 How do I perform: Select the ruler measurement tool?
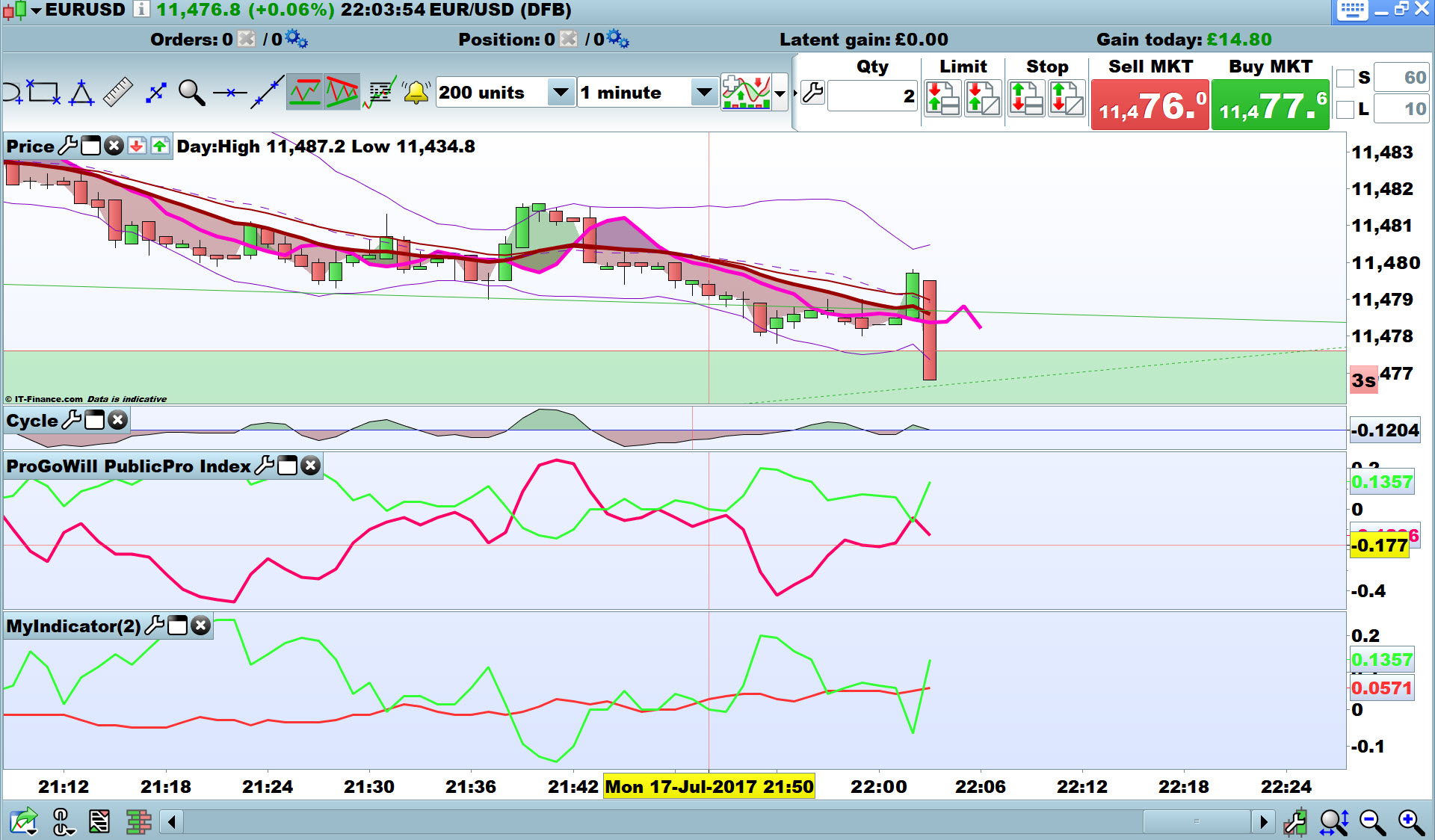(x=117, y=93)
